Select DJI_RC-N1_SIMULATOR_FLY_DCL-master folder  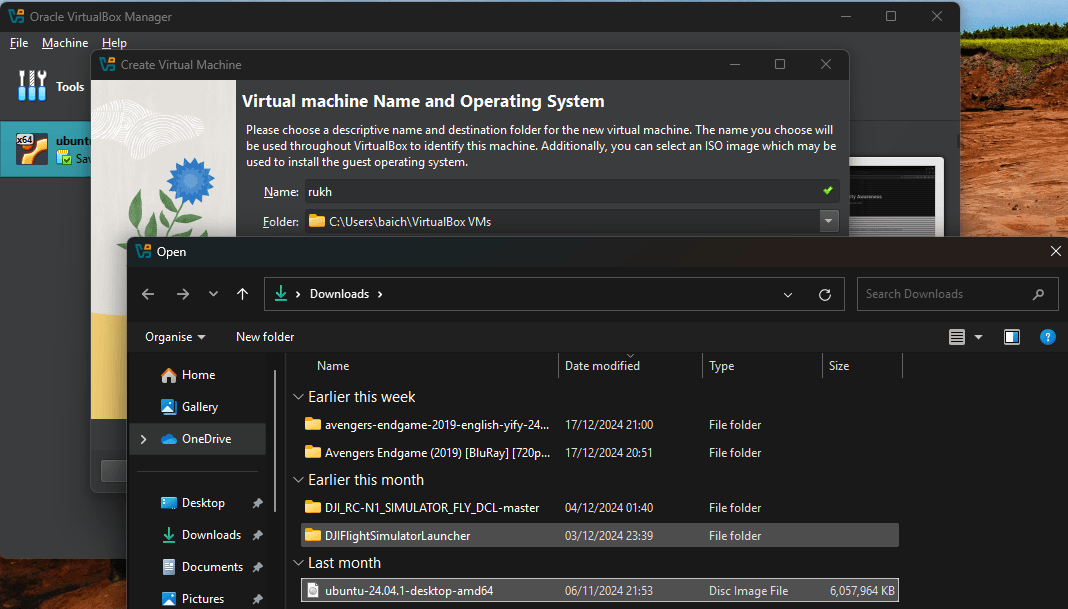pyautogui.click(x=599, y=508)
